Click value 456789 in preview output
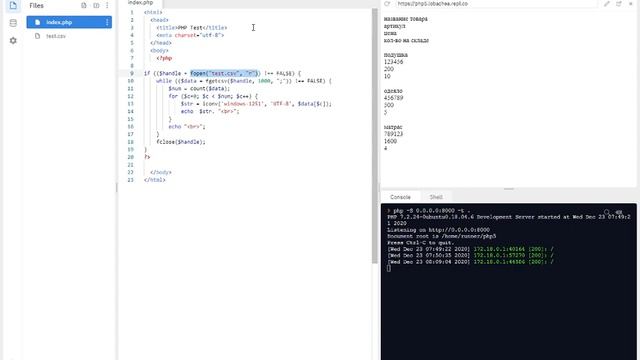The image size is (640, 360). click(393, 98)
